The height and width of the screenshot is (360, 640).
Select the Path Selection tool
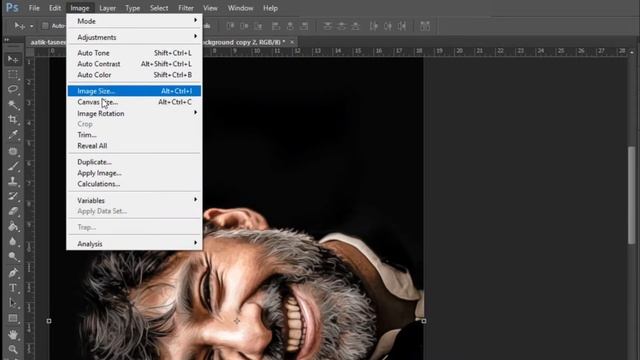(x=13, y=303)
